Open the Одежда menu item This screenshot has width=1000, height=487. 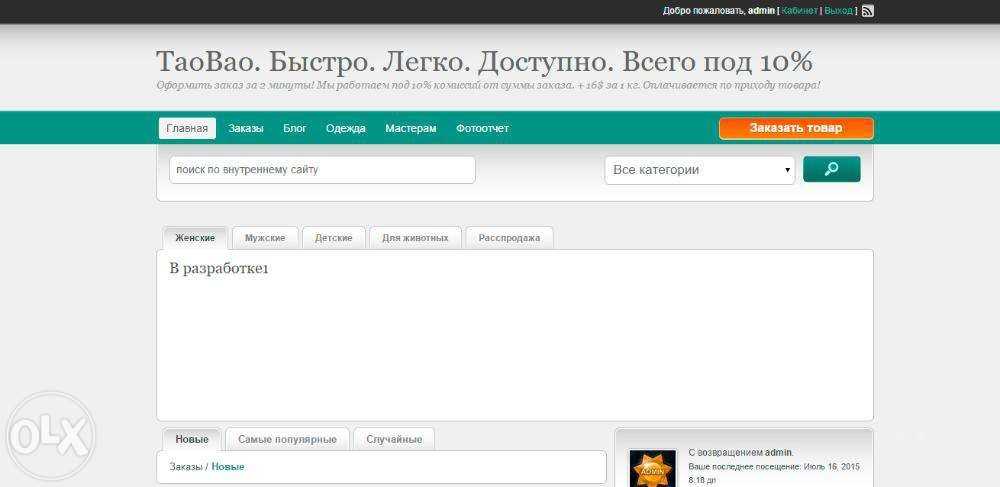click(346, 128)
